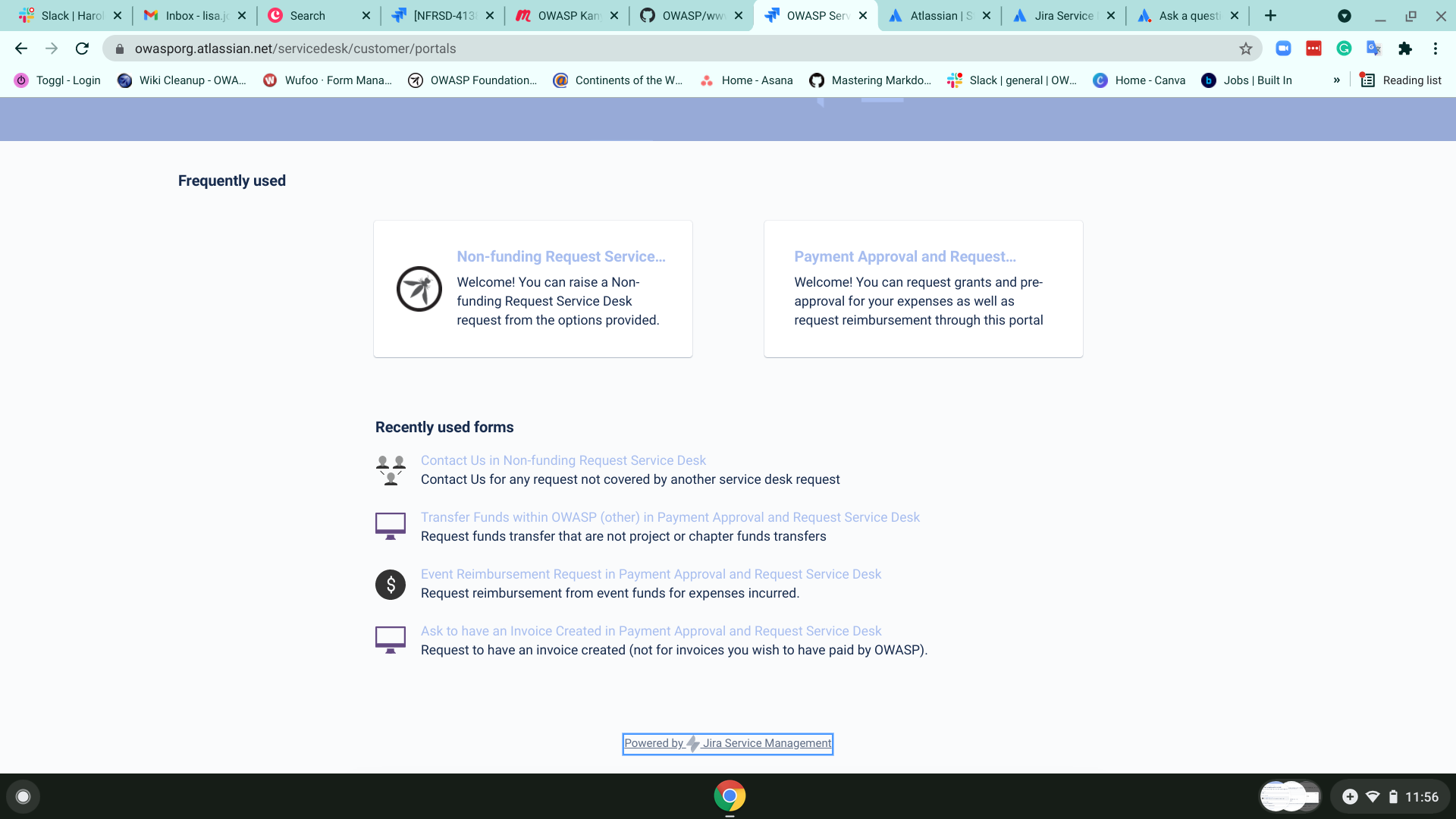Open the Mastering Markdown bookmark
The height and width of the screenshot is (819, 1456).
point(871,80)
